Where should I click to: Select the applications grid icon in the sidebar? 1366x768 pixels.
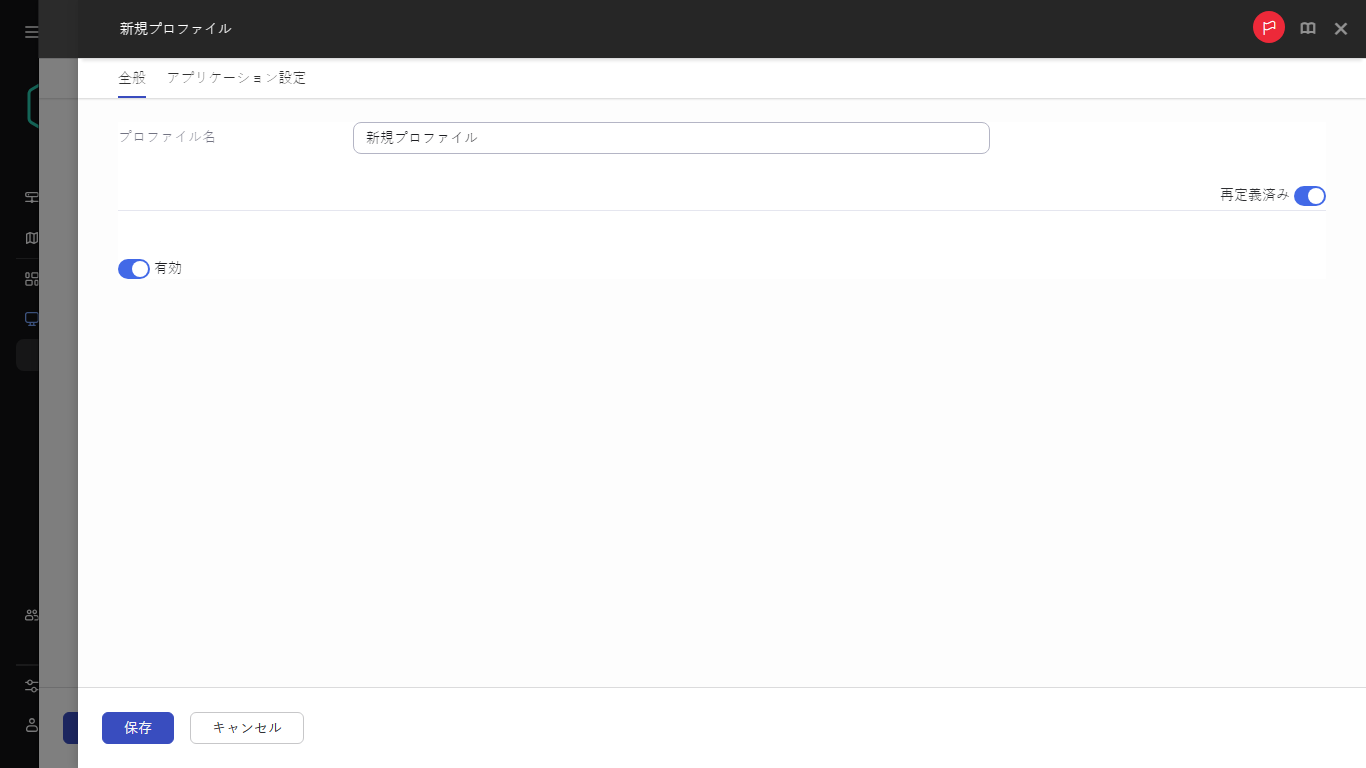pyautogui.click(x=30, y=278)
